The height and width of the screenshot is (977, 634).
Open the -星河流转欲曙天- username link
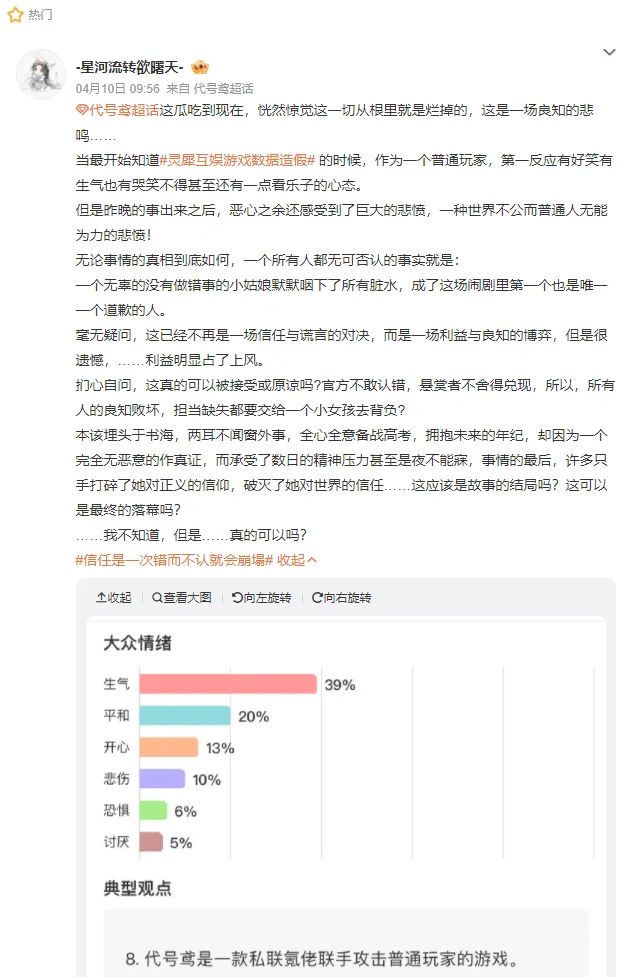point(129,67)
